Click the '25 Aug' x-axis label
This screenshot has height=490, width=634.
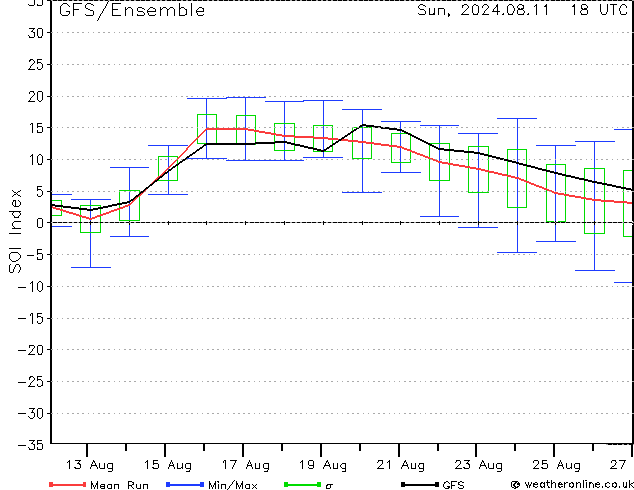(x=556, y=465)
